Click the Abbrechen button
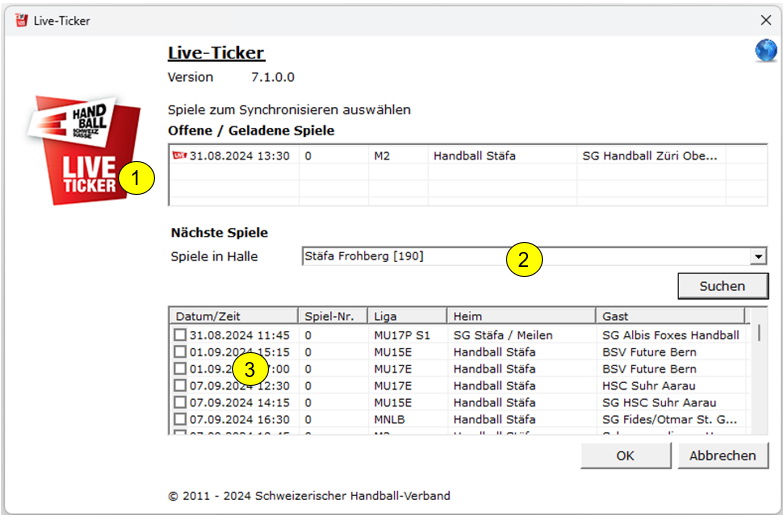This screenshot has height=515, width=783. [723, 456]
